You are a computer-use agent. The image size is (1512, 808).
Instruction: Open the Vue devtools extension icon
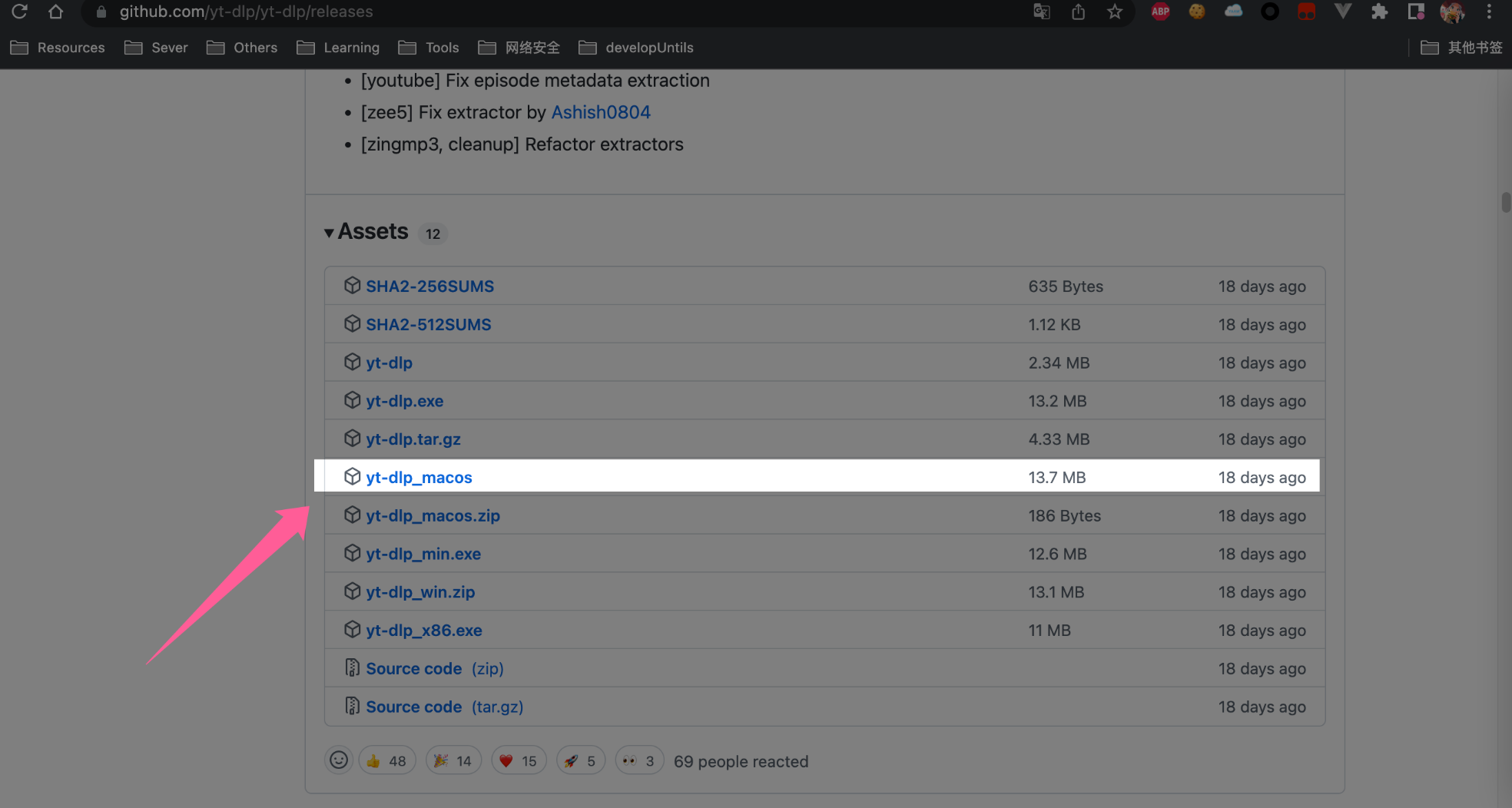1343,12
